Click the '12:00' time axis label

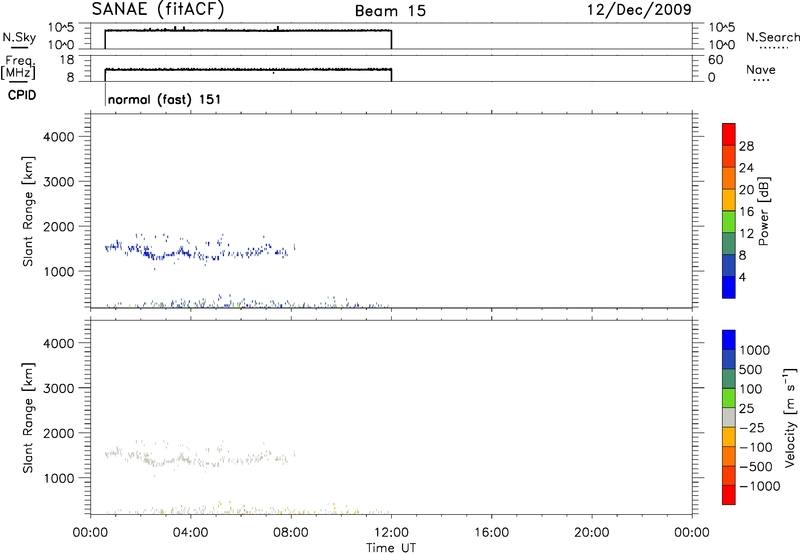[391, 533]
